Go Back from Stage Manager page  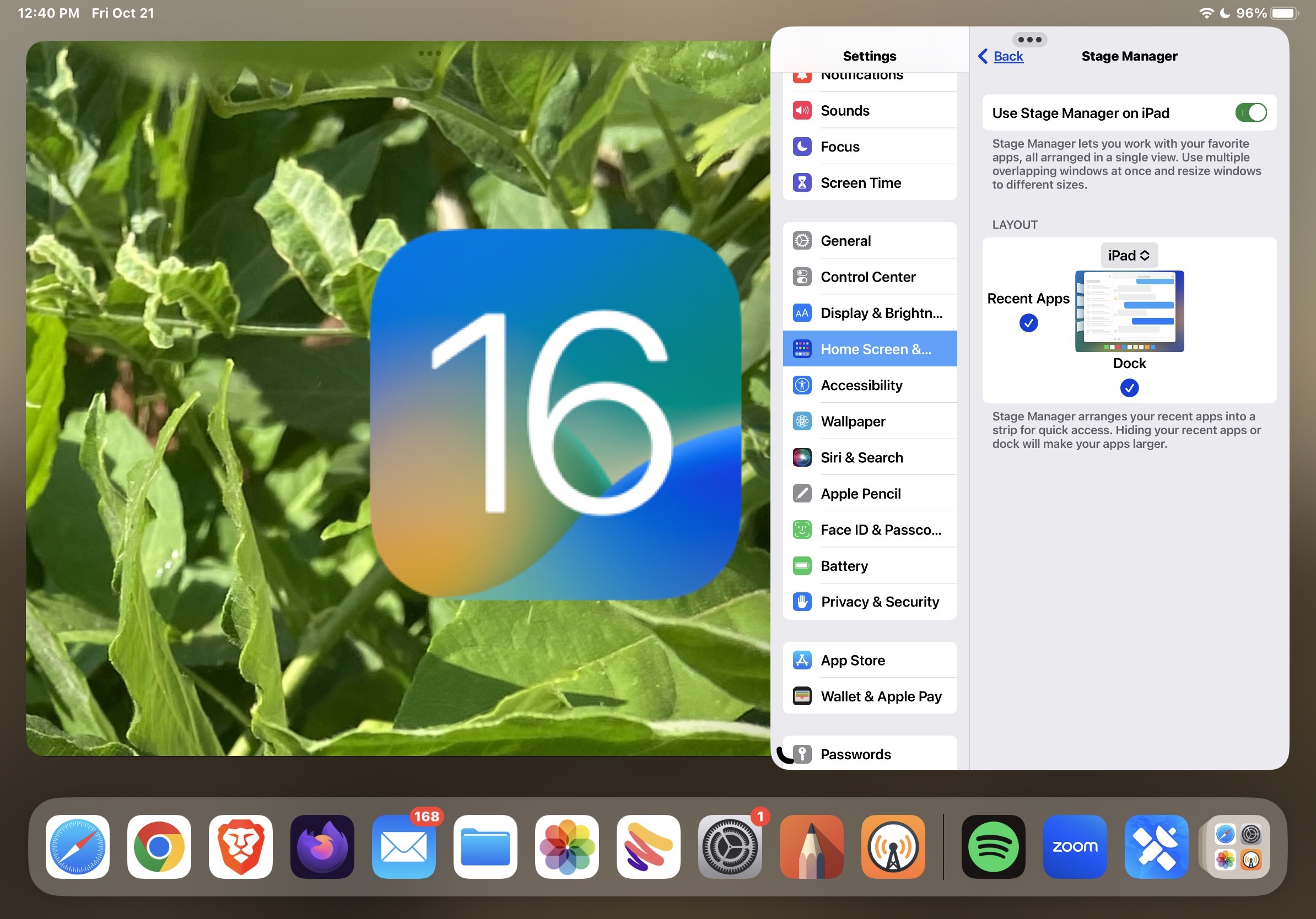coord(1001,56)
